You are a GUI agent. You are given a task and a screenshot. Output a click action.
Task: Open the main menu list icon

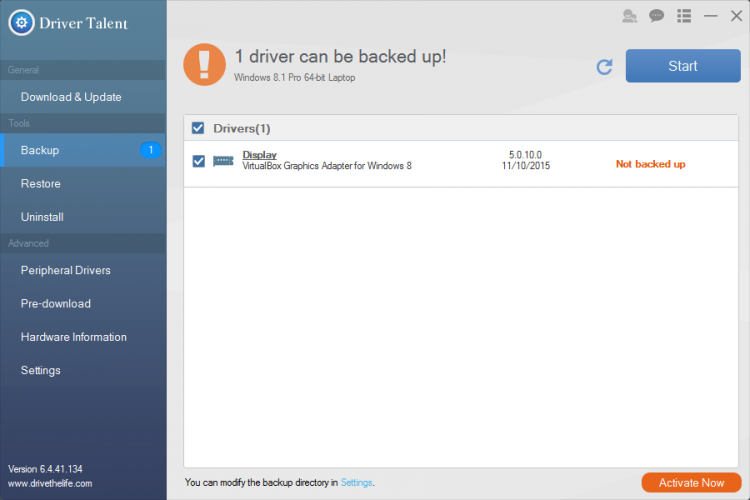tap(684, 16)
